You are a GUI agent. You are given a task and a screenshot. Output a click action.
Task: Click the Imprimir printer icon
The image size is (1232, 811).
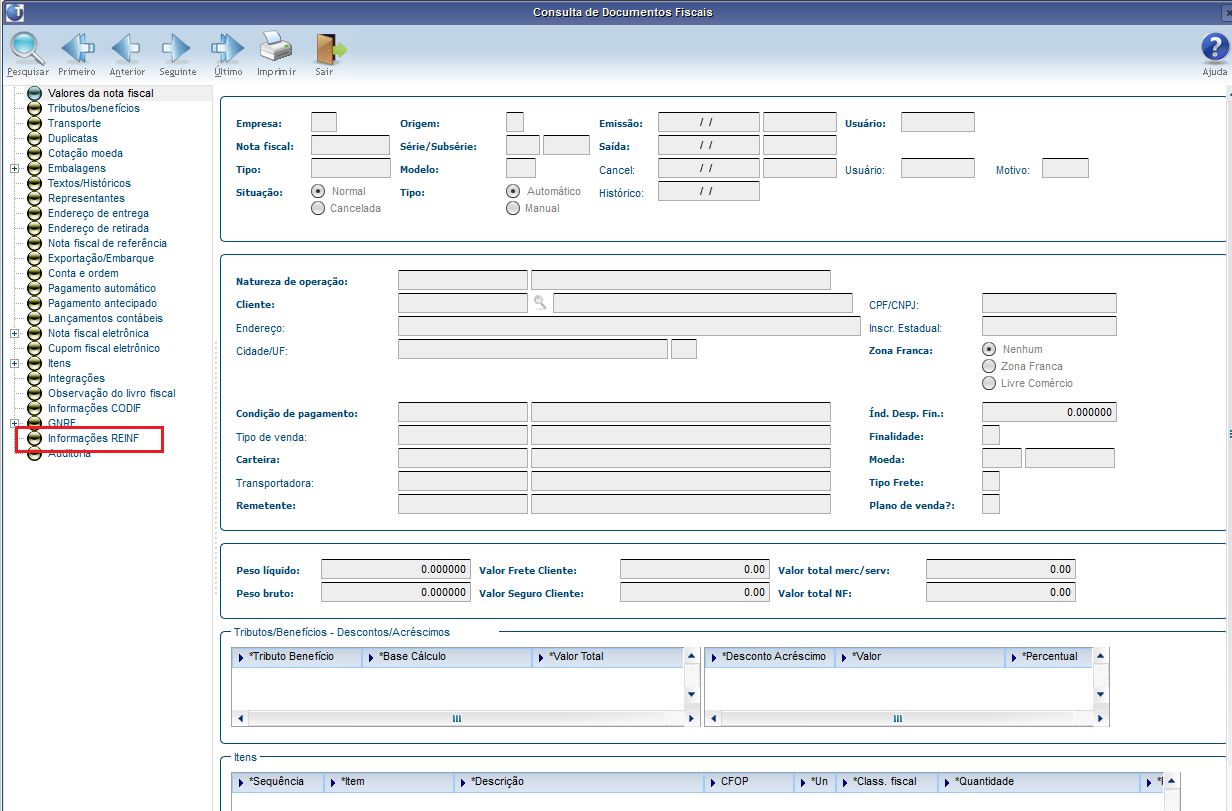coord(276,48)
